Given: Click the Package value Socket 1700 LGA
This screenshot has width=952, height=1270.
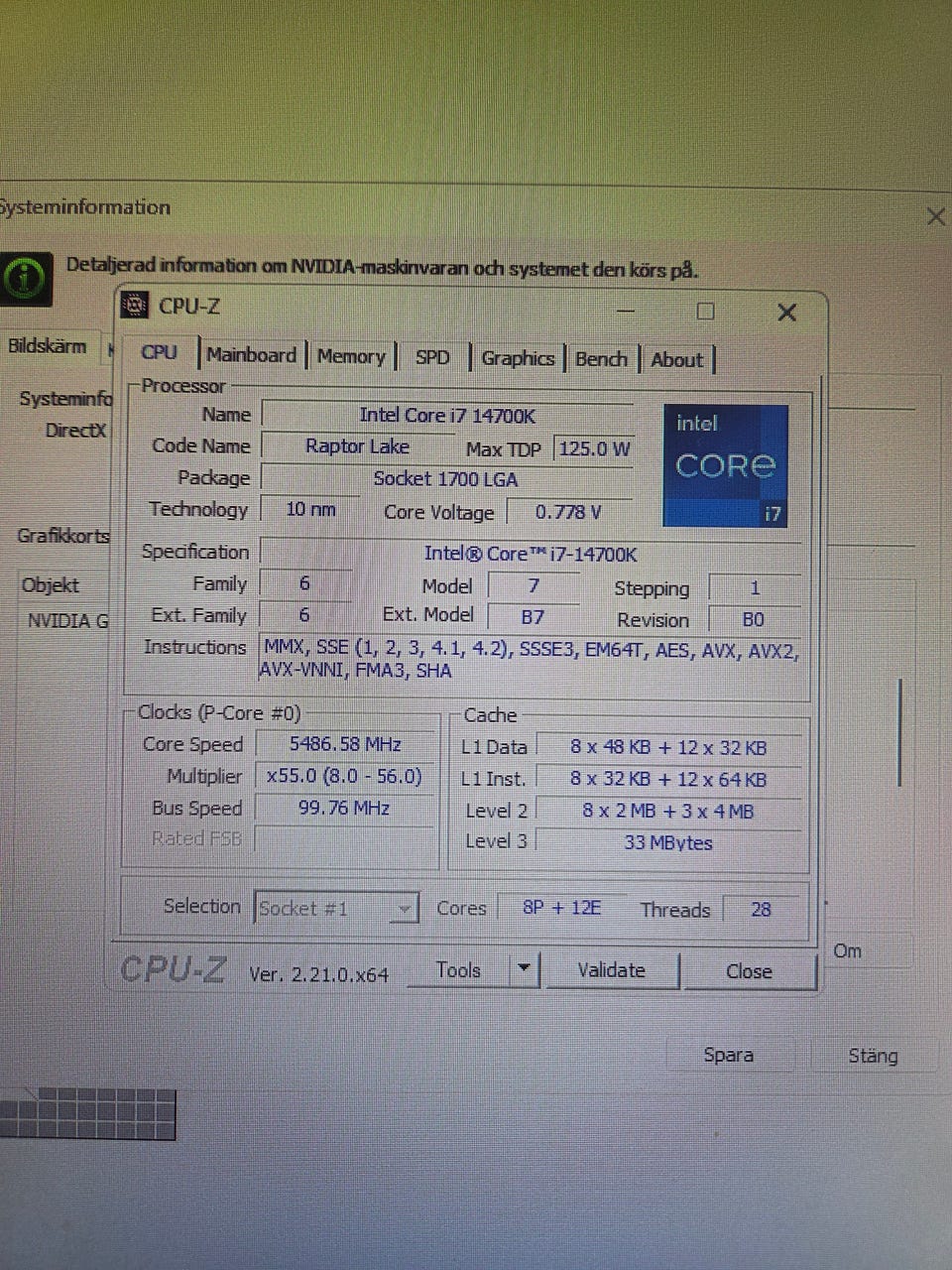Looking at the screenshot, I should [445, 479].
